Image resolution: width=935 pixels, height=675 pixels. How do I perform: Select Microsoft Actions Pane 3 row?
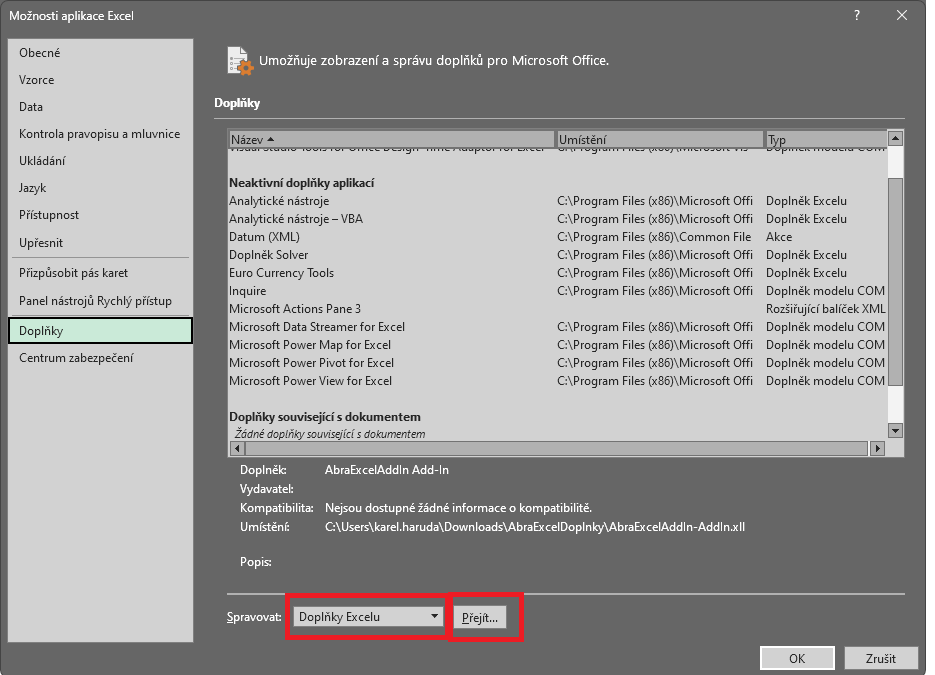click(557, 309)
